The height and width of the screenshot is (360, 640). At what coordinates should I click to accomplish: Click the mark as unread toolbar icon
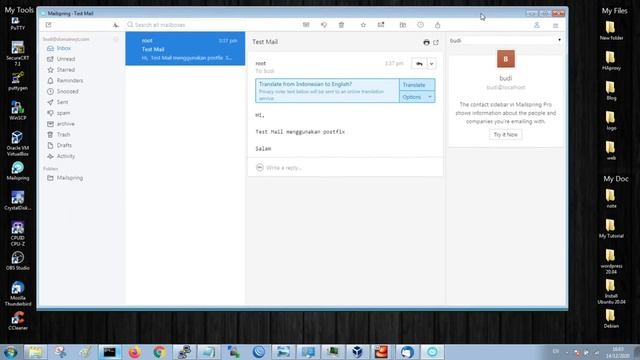[x=381, y=25]
